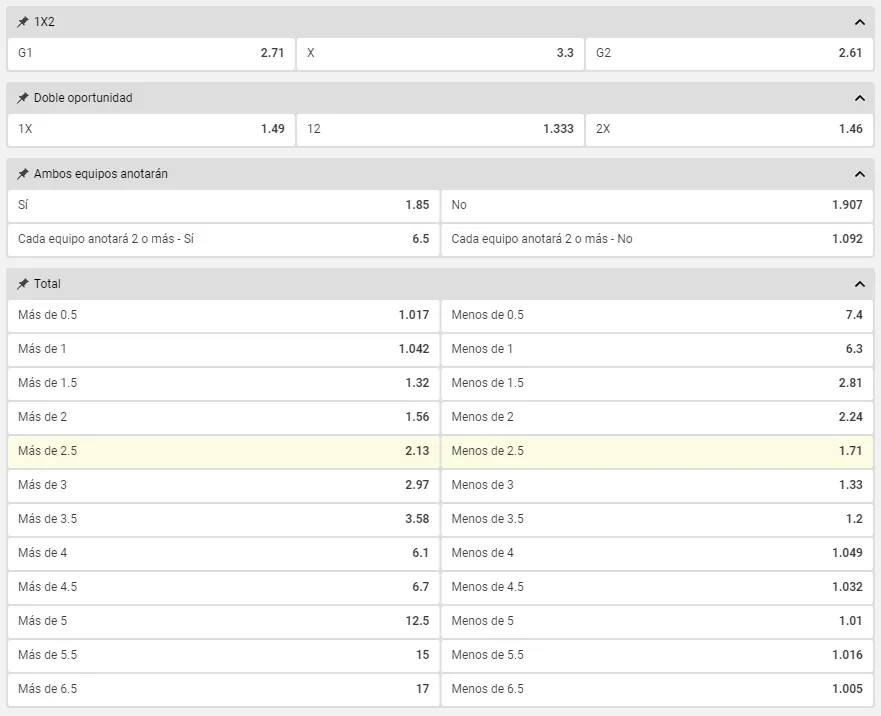The image size is (881, 716).
Task: Unpin the Doble oportunidad market
Action: pos(23,98)
